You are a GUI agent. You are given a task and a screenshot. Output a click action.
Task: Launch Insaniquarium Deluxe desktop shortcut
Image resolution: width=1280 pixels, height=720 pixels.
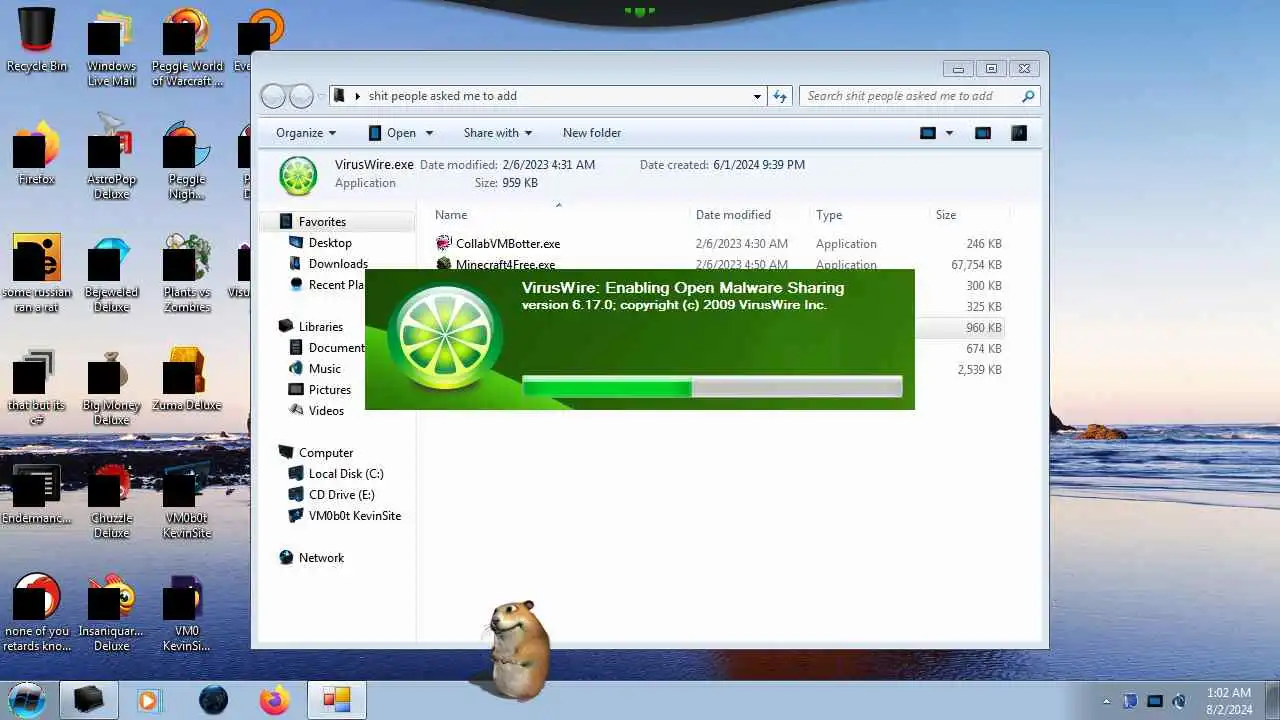pos(111,612)
